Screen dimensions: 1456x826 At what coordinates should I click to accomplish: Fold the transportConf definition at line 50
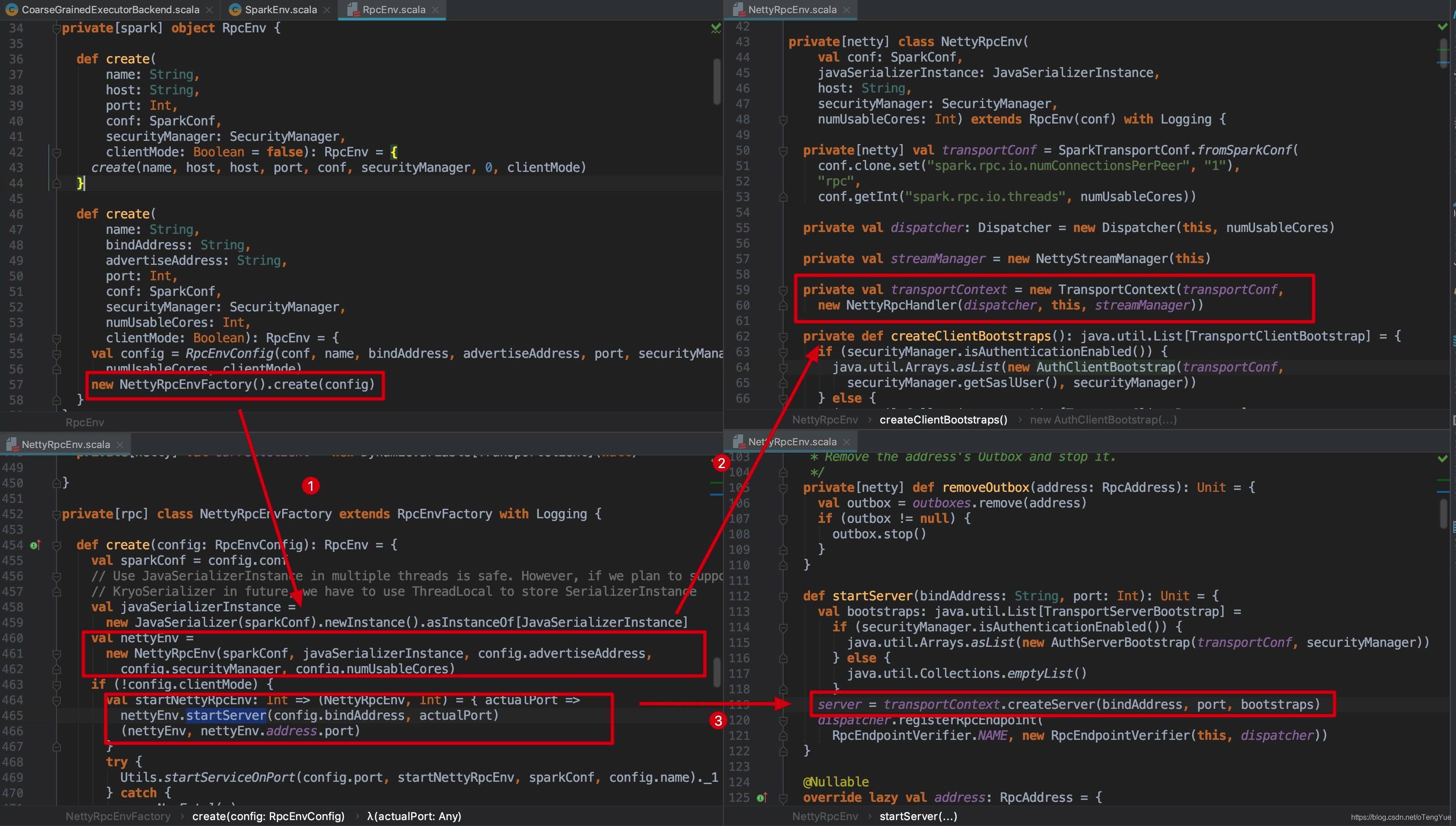click(x=783, y=150)
